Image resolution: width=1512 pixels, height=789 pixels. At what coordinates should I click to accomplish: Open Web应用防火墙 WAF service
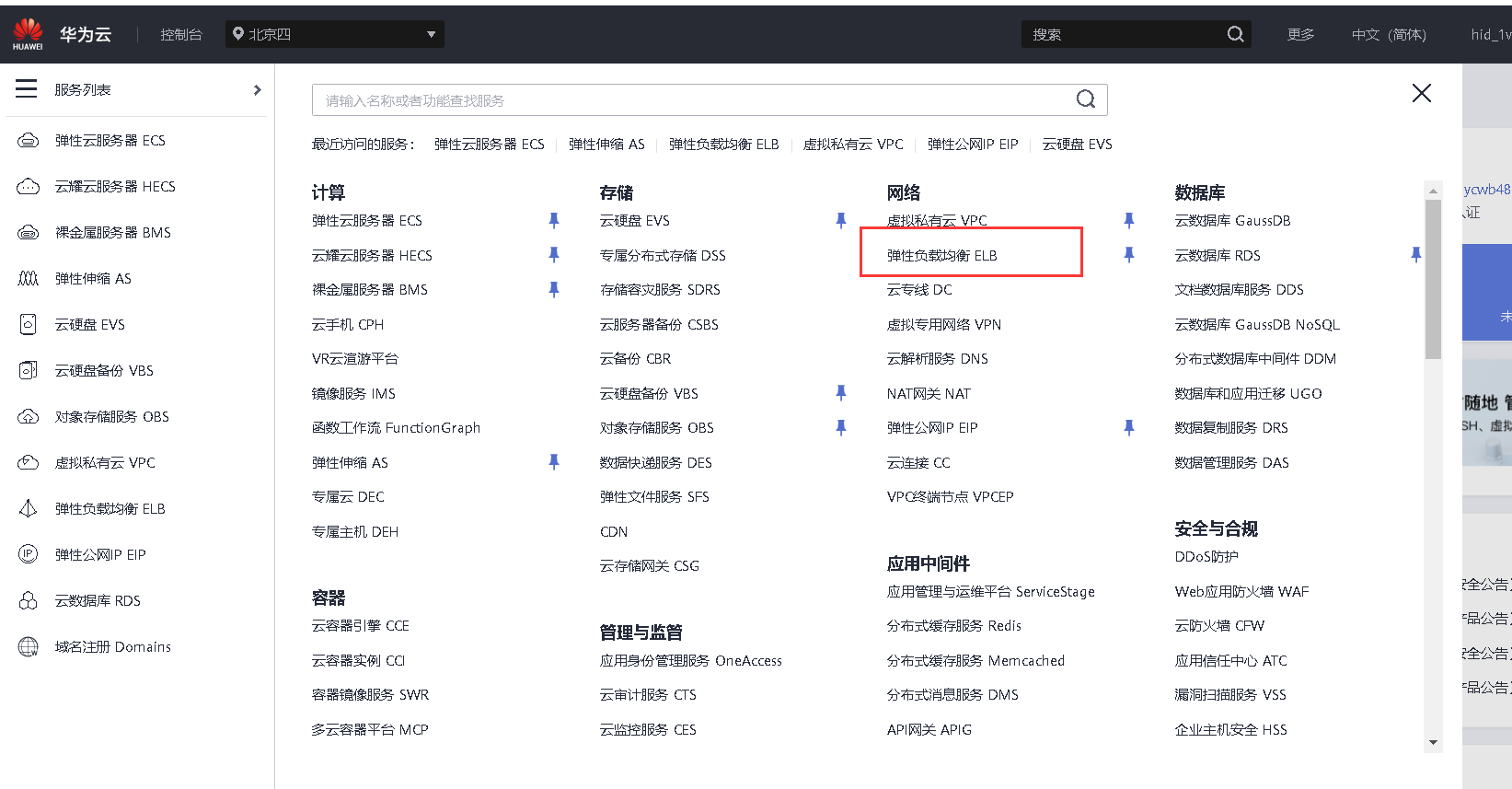point(1241,592)
